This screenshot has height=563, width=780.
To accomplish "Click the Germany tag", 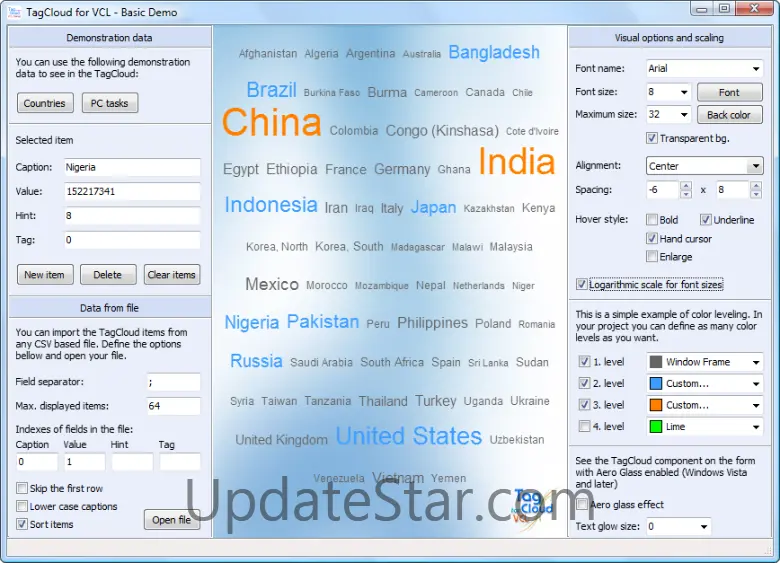I will click(402, 170).
